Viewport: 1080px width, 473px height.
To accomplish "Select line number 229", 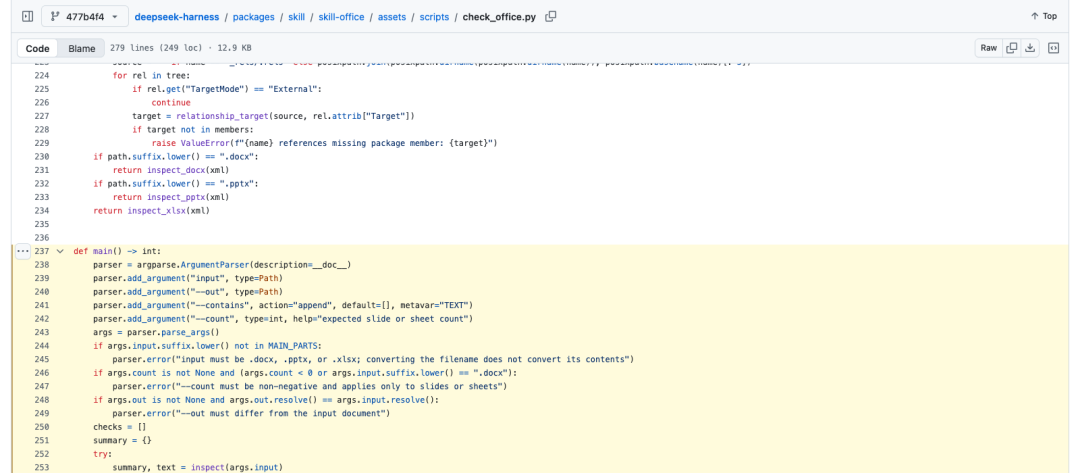I will [x=42, y=143].
